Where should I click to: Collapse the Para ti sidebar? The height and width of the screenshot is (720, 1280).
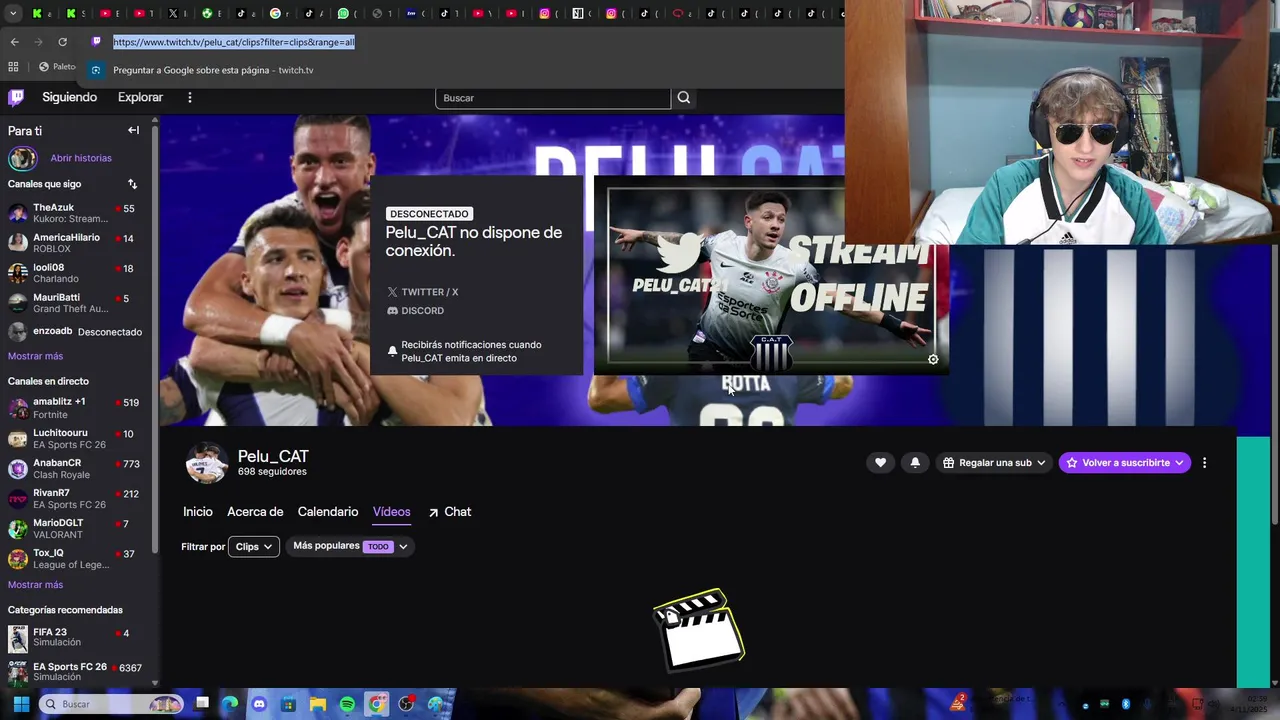pyautogui.click(x=133, y=130)
